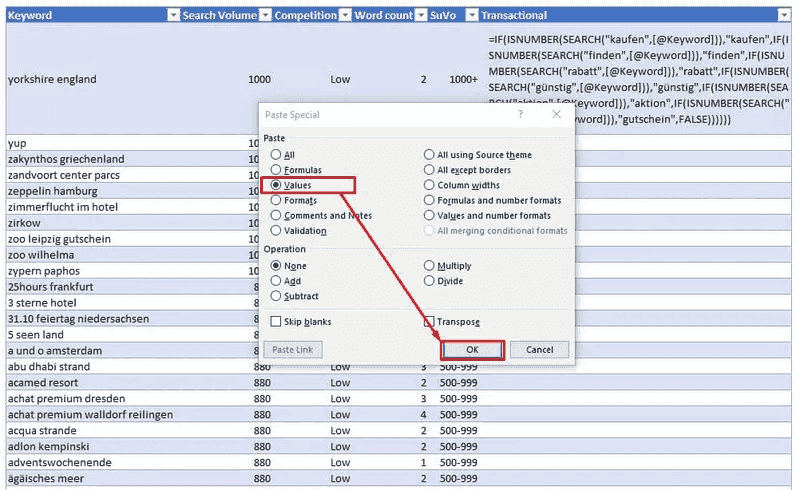Select the Subtract operation
The image size is (800, 490).
[276, 296]
